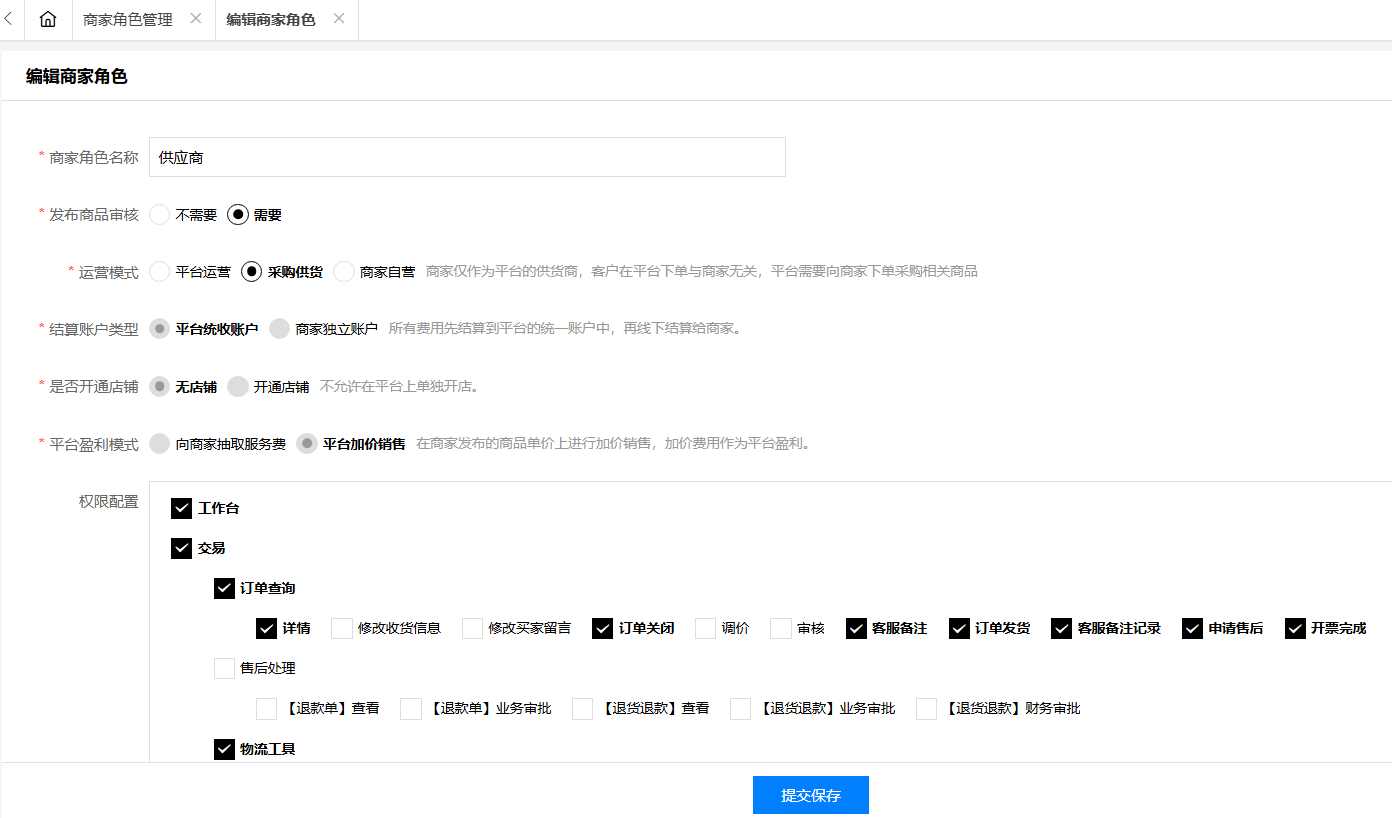Check 【退货退款】查看 permission
The height and width of the screenshot is (818, 1392).
pos(582,709)
